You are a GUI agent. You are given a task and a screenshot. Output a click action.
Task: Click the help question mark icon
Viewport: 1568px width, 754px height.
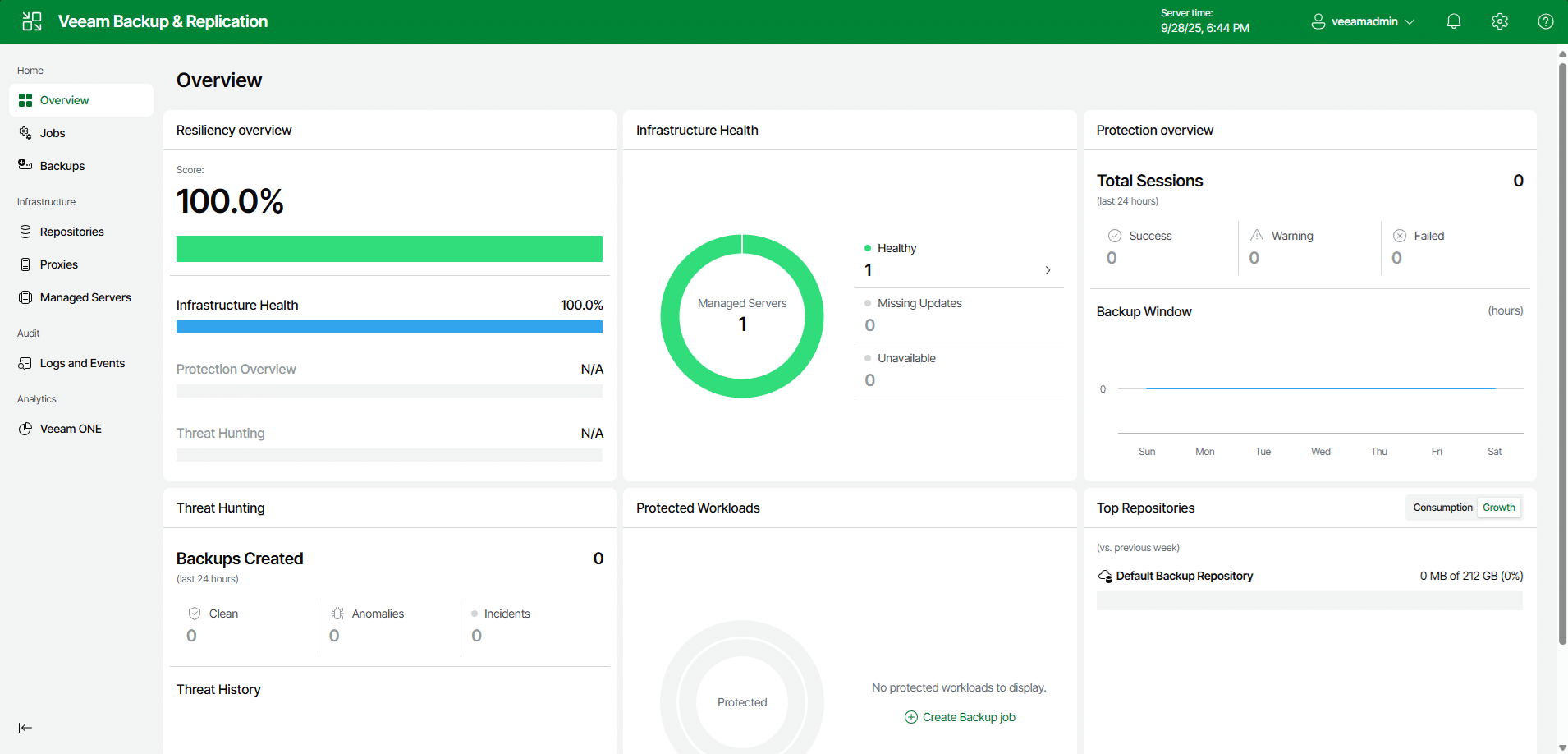click(1545, 22)
